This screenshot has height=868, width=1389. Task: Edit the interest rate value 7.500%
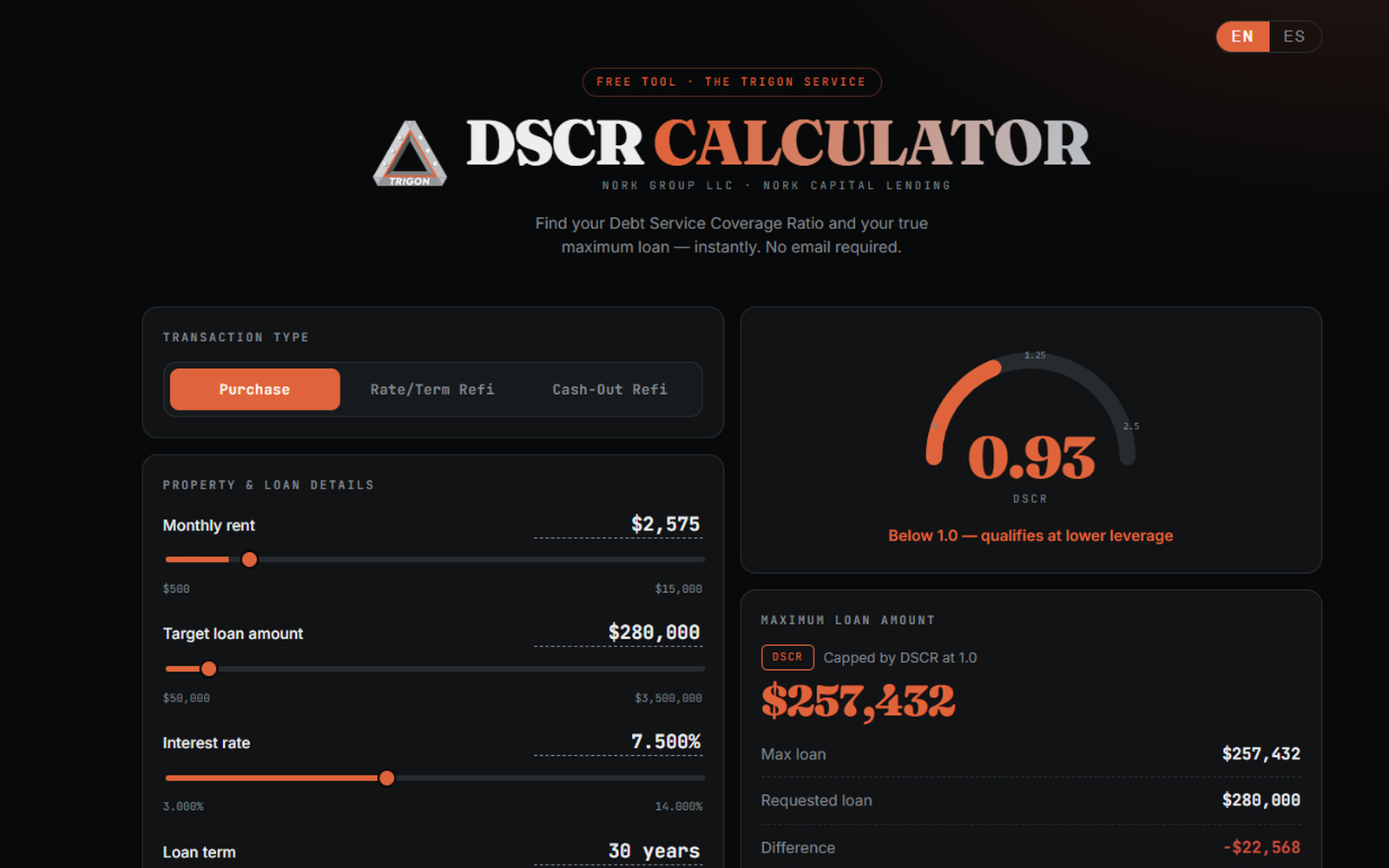[x=618, y=742]
